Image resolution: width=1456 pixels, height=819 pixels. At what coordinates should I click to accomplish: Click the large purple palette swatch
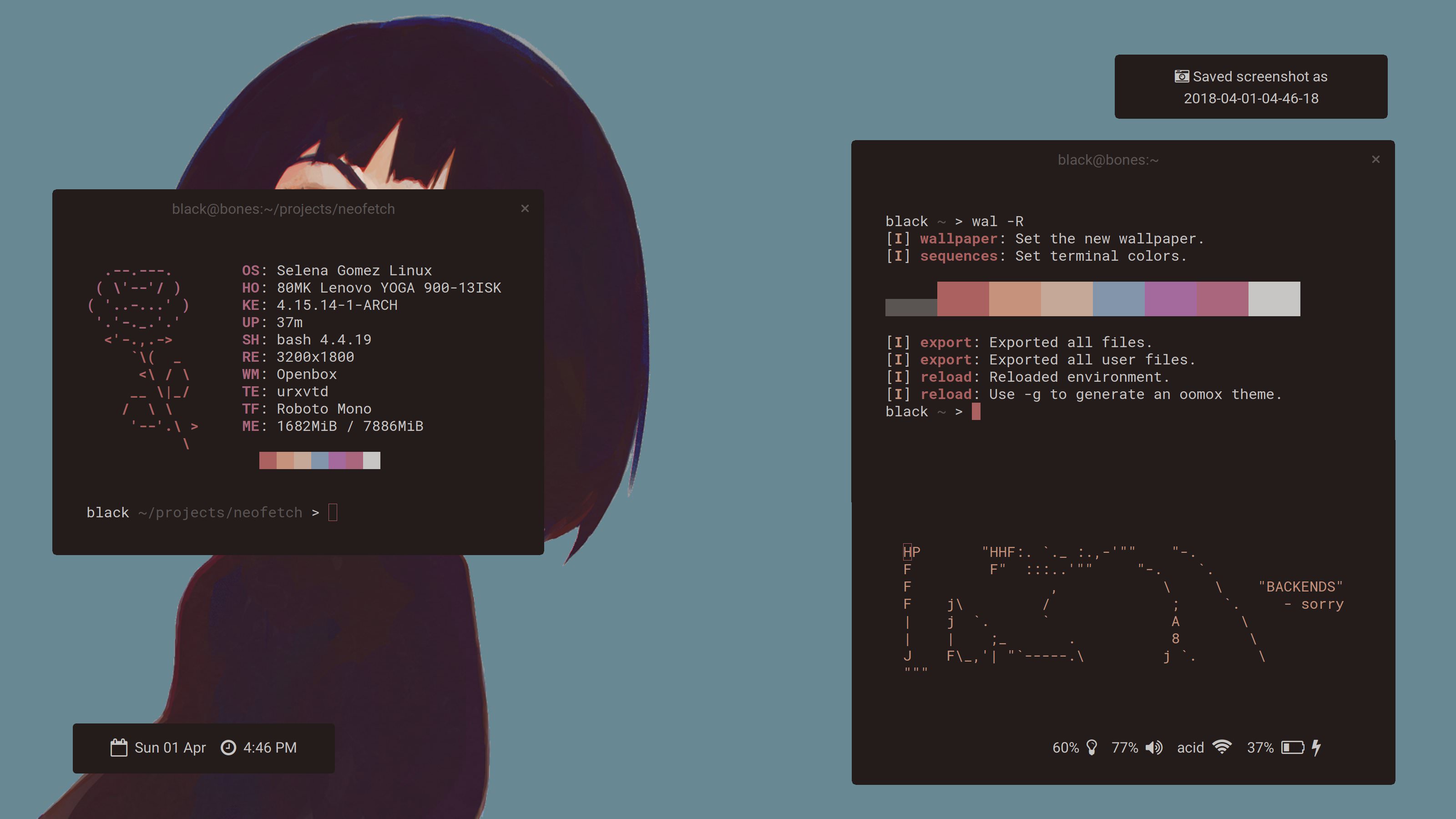(1170, 298)
